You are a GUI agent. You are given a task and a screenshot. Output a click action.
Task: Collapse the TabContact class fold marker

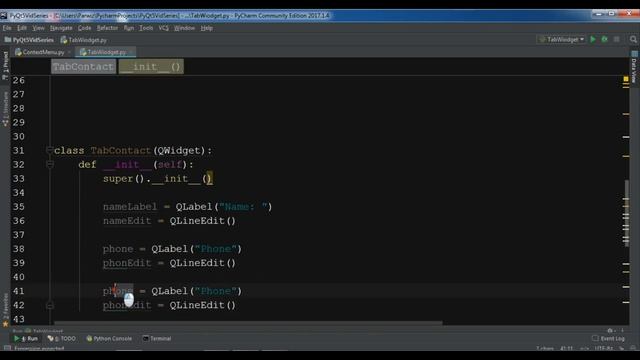point(50,150)
